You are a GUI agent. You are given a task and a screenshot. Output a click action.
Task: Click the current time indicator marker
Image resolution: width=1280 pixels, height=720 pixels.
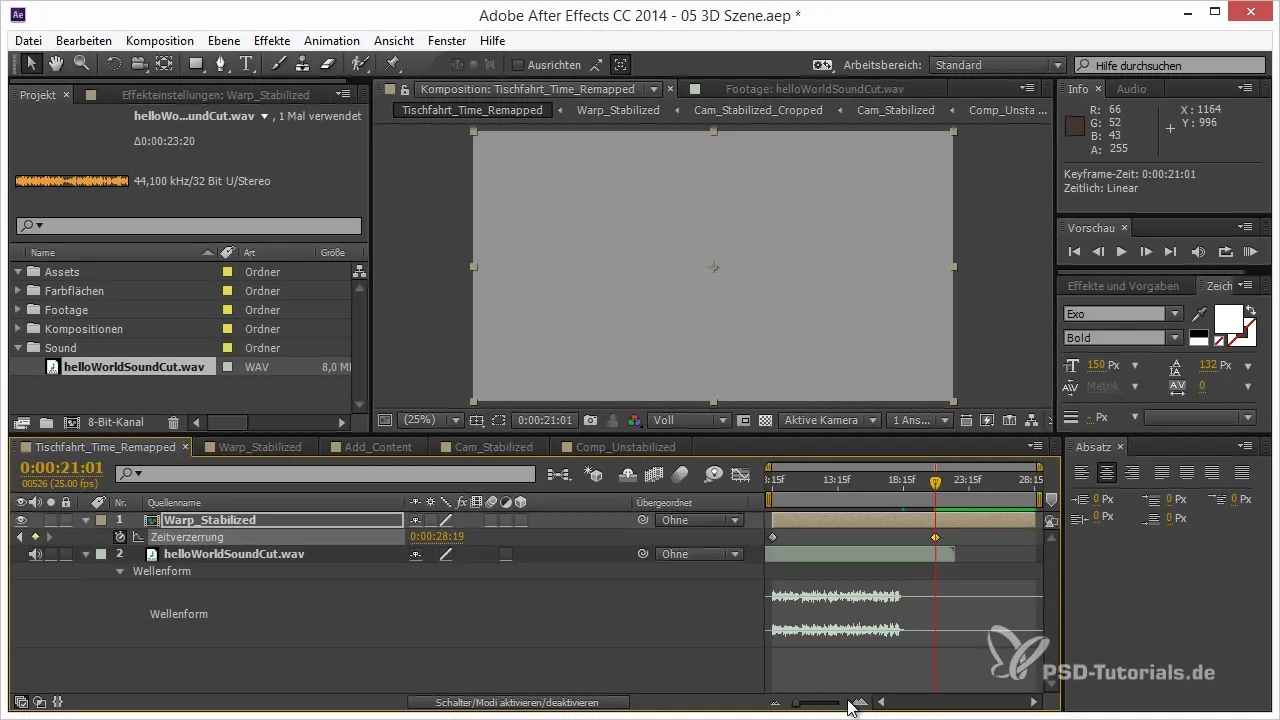click(x=935, y=482)
